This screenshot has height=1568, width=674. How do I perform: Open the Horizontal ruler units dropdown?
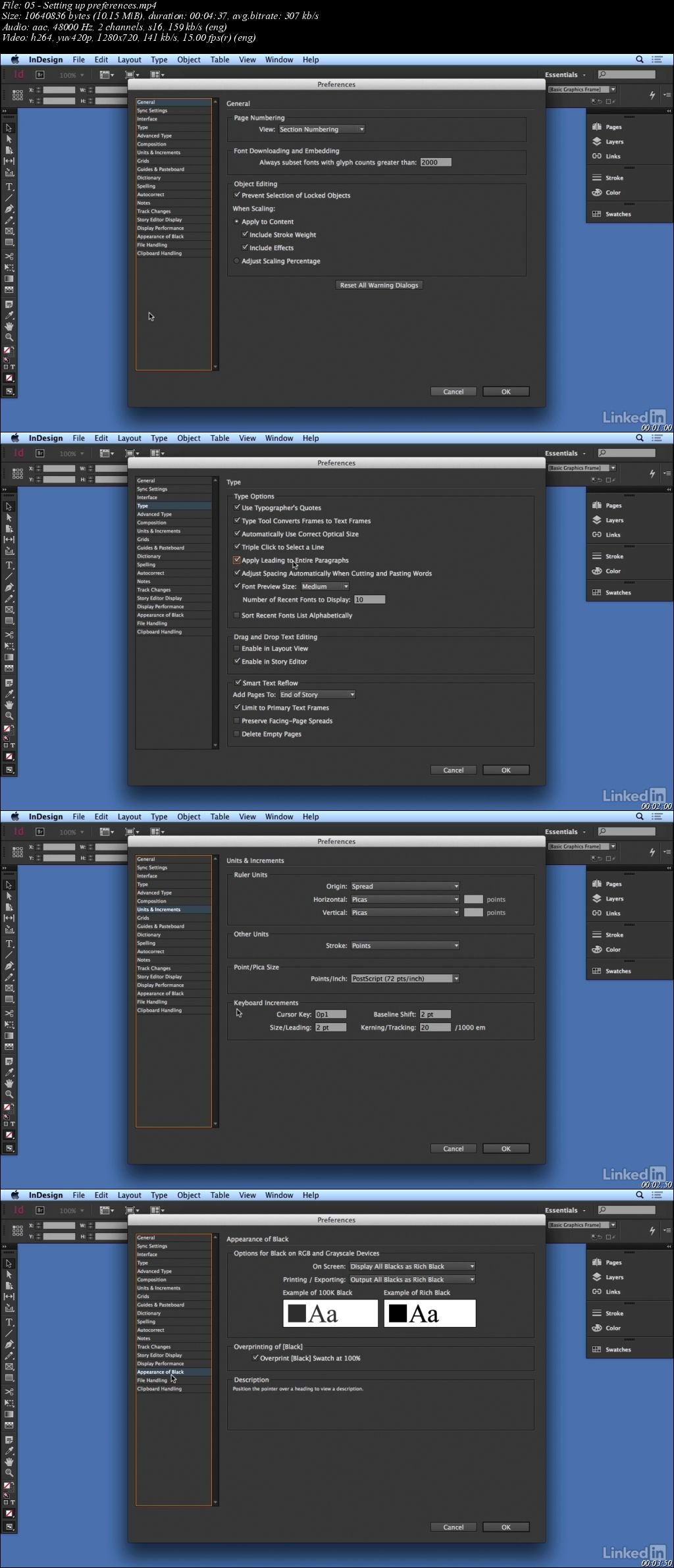click(405, 899)
